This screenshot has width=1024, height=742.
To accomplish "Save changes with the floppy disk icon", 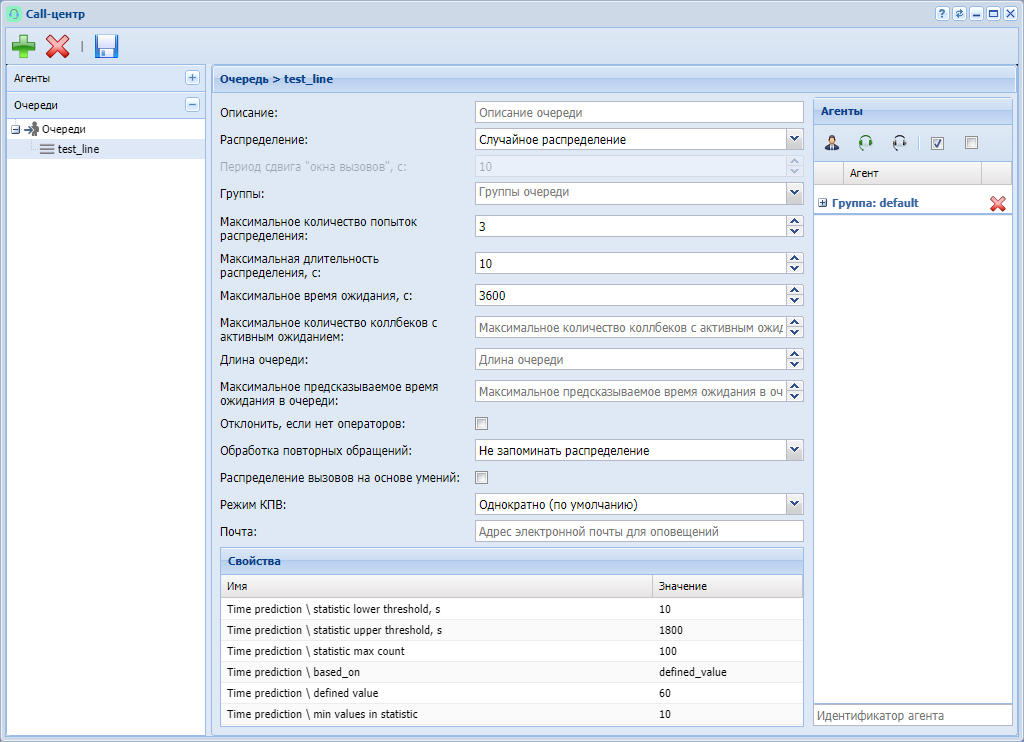I will 106,46.
